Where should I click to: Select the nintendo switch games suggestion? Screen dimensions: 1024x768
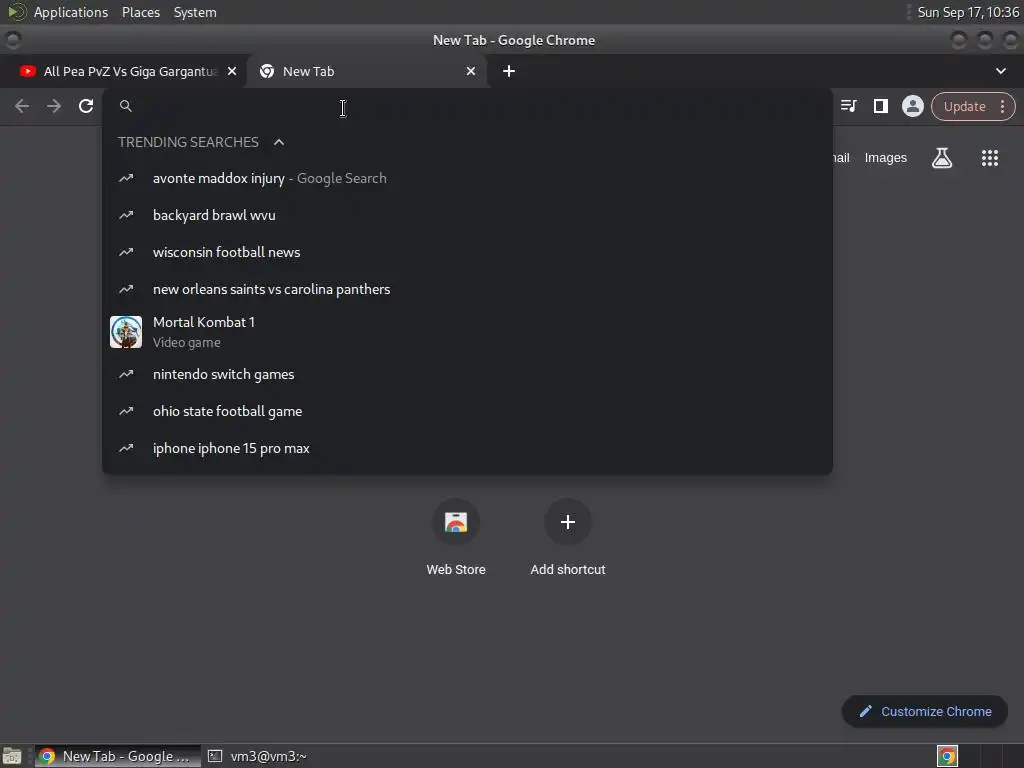467,374
